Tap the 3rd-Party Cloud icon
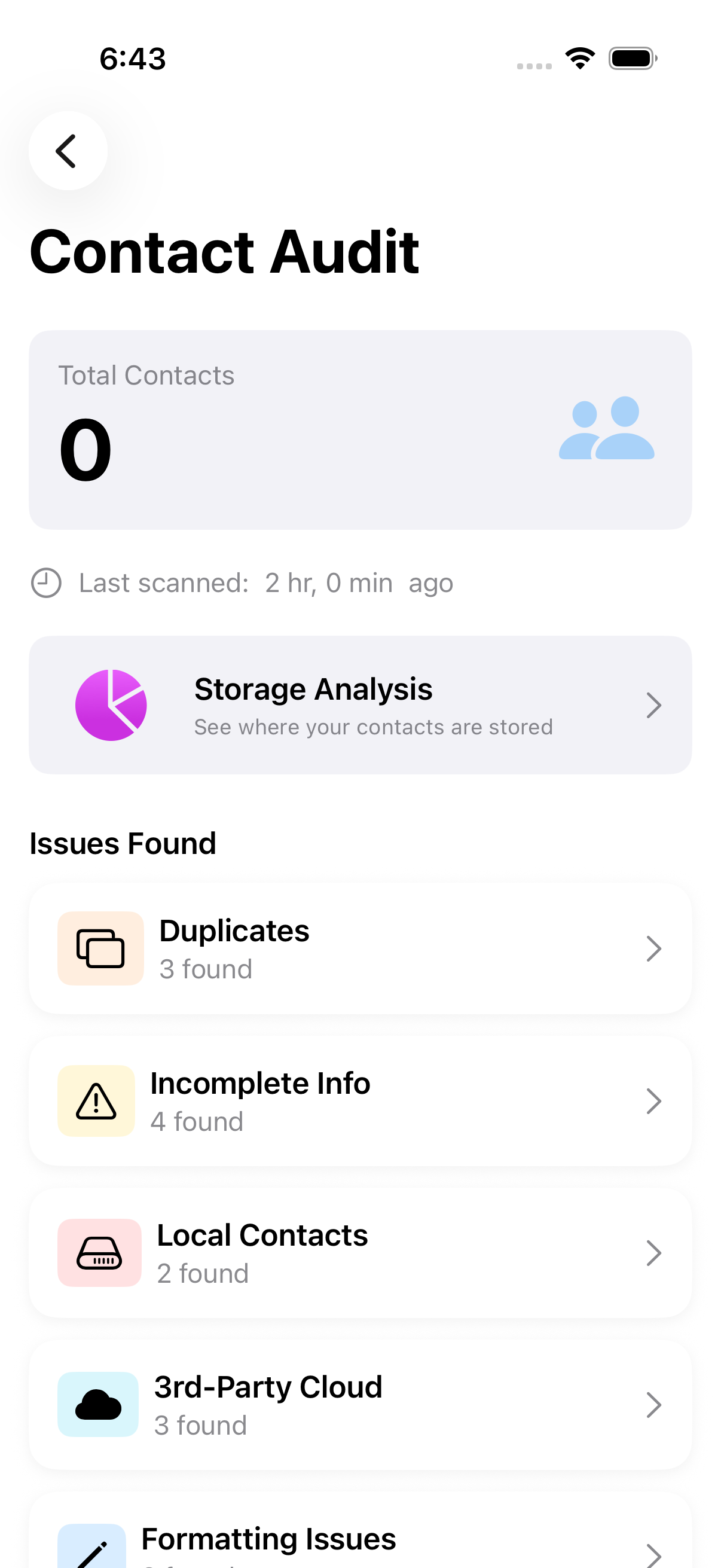Screen dimensions: 721x1568 click(x=98, y=1404)
